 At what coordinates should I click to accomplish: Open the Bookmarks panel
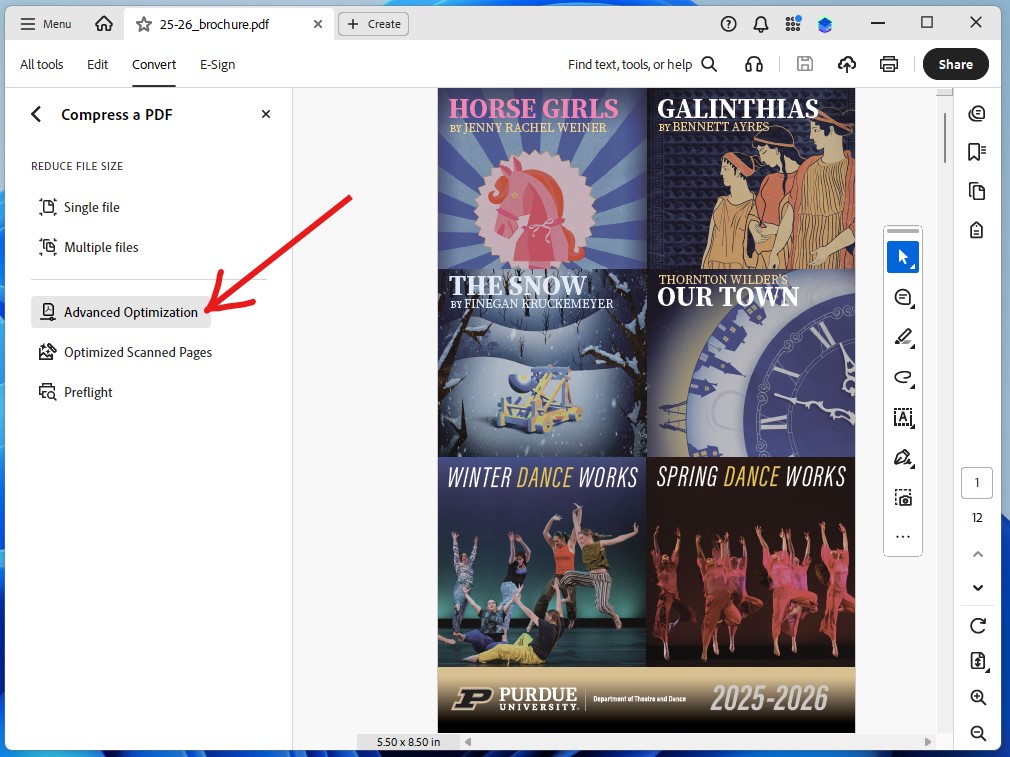(x=977, y=151)
